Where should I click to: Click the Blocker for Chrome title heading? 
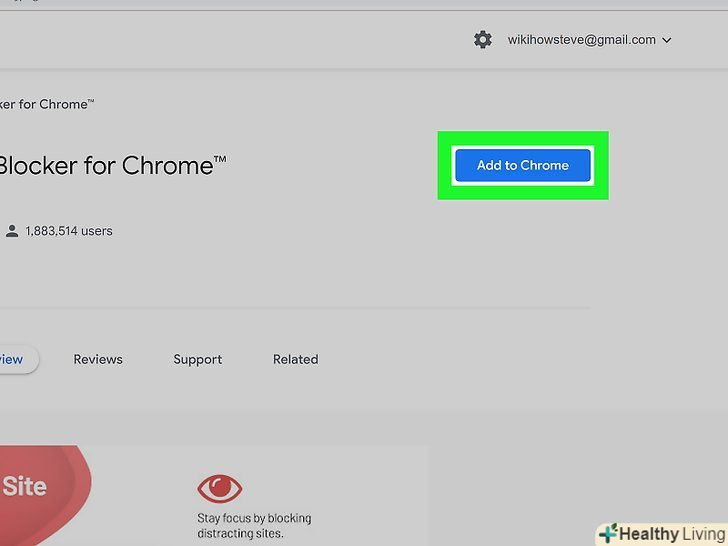(112, 165)
